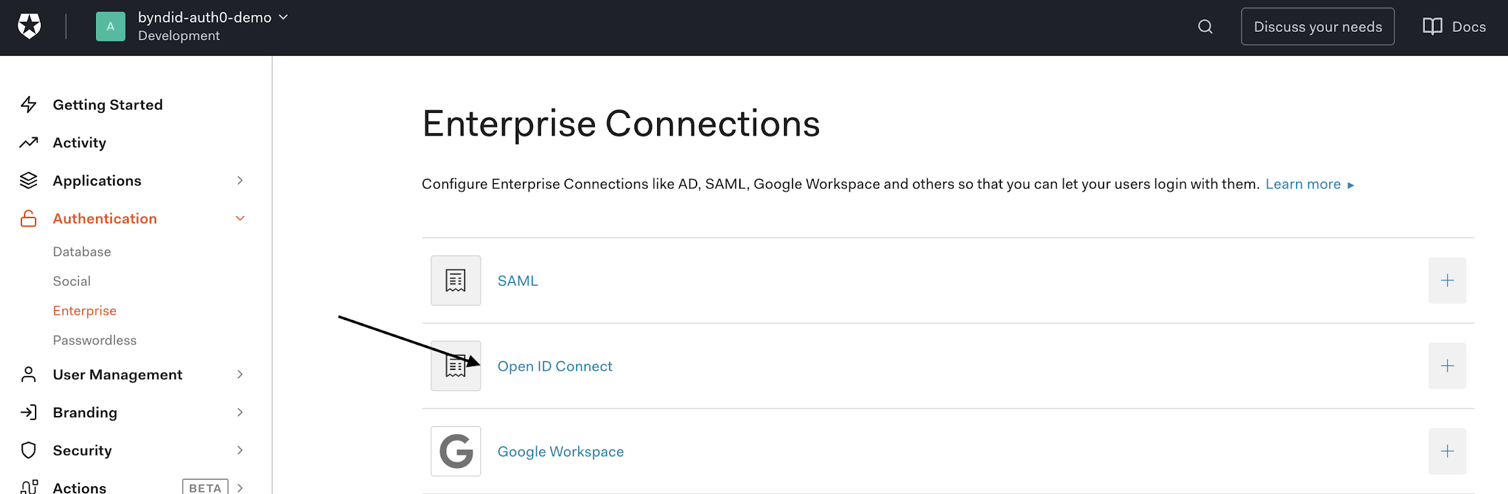Select Social under Authentication

pos(72,281)
